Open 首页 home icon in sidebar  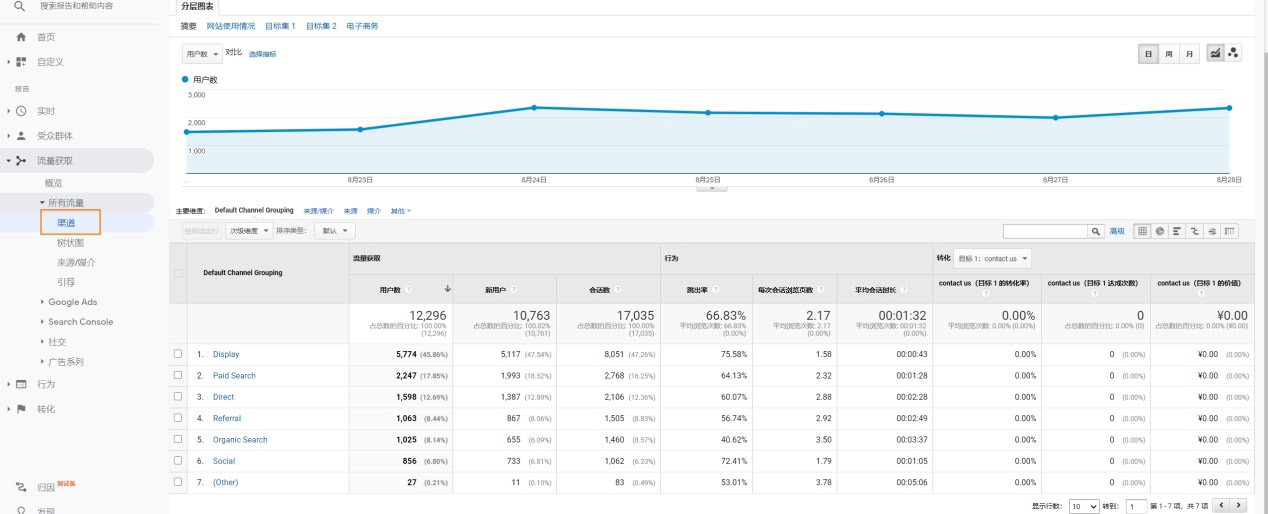[21, 37]
